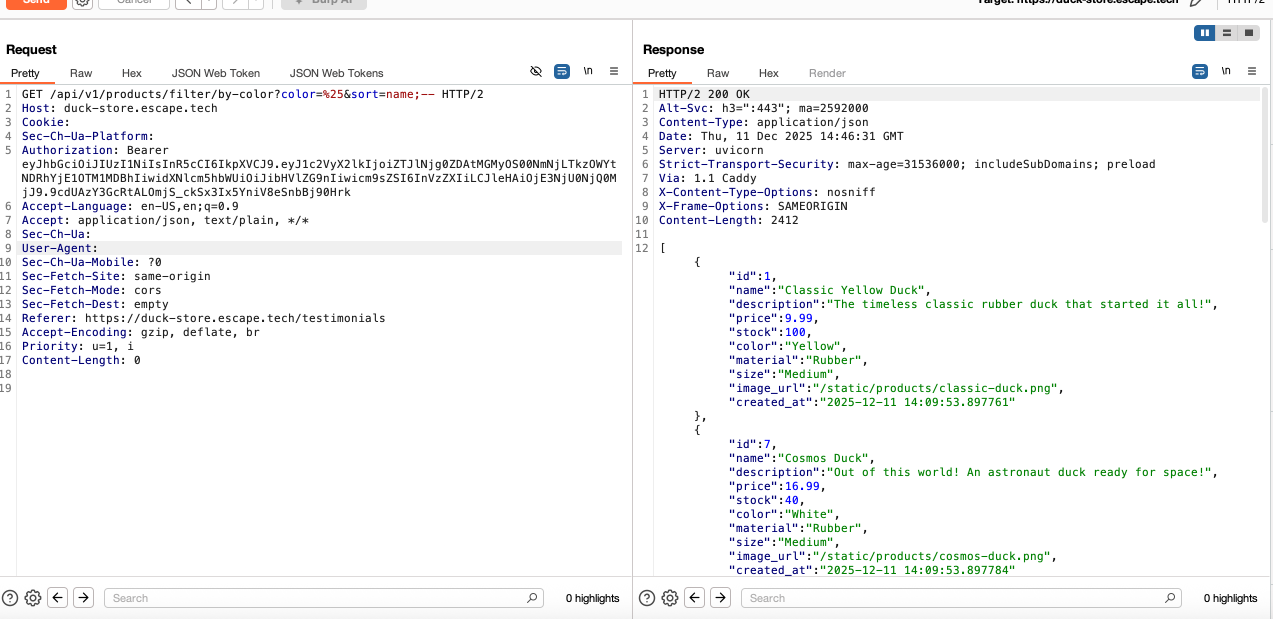Viewport: 1273px width, 619px height.
Task: Expand the Response search options gear
Action: click(x=669, y=597)
